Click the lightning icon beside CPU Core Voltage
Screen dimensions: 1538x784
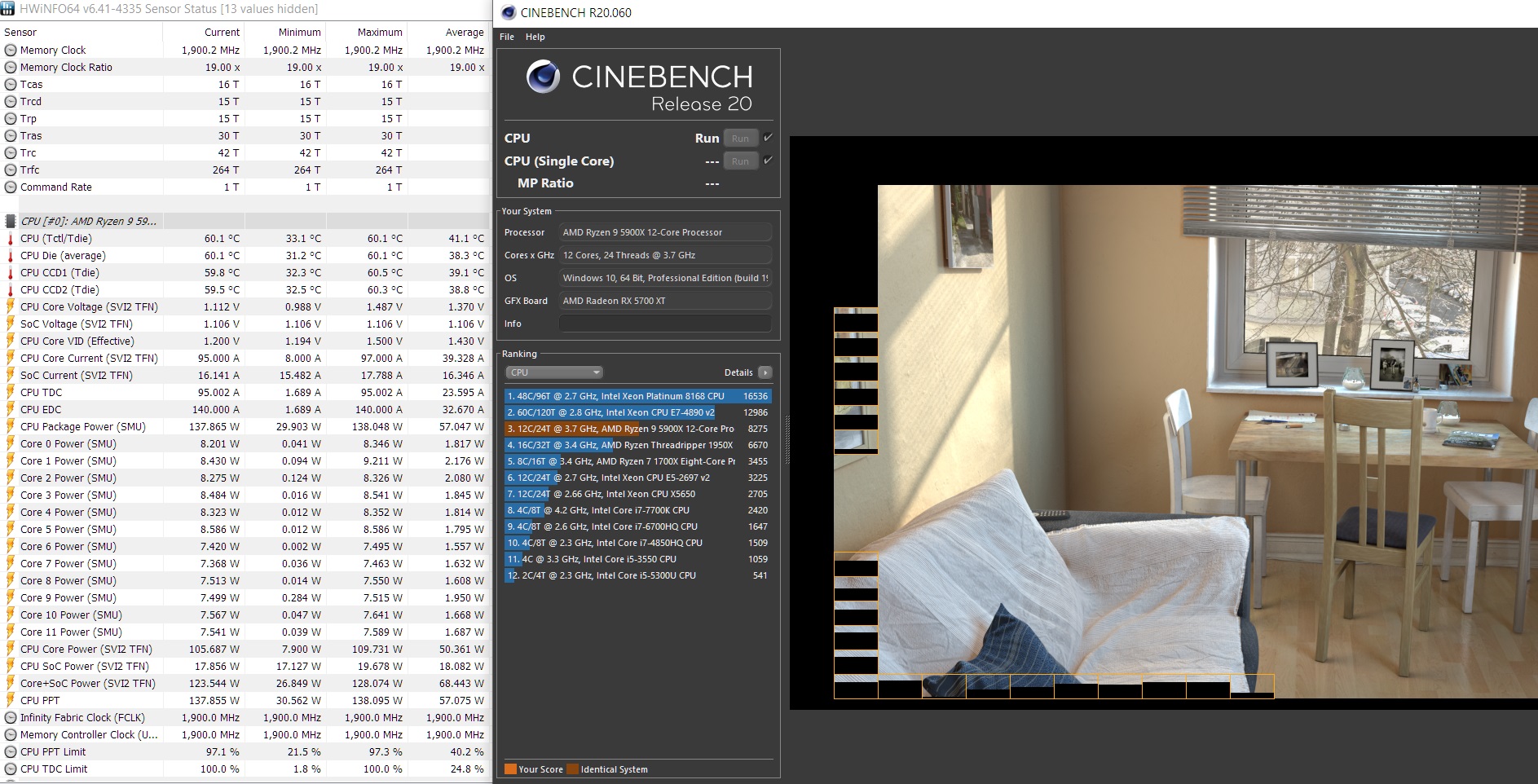point(11,307)
